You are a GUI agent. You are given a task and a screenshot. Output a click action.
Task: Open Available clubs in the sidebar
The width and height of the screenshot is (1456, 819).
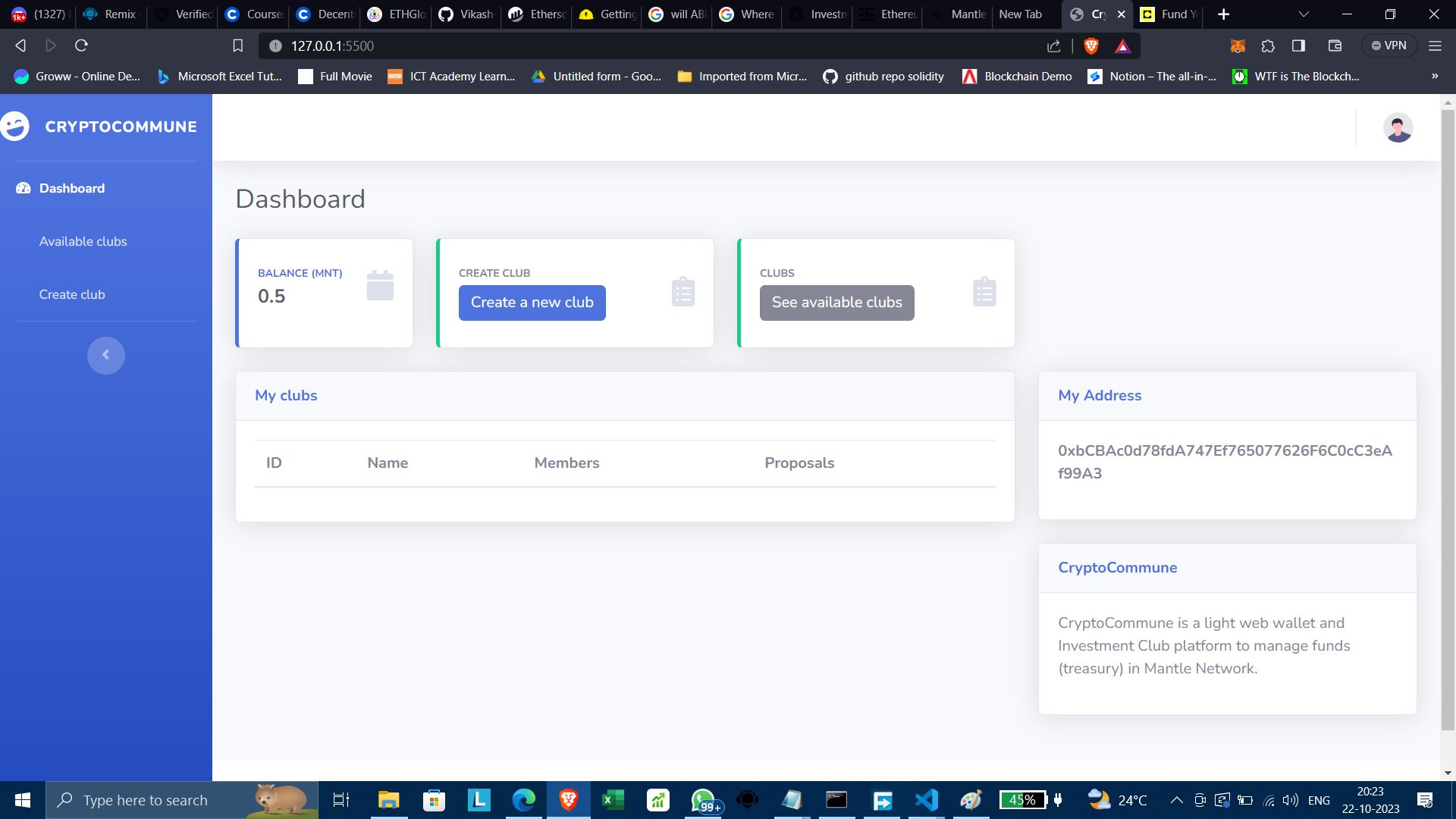(83, 241)
